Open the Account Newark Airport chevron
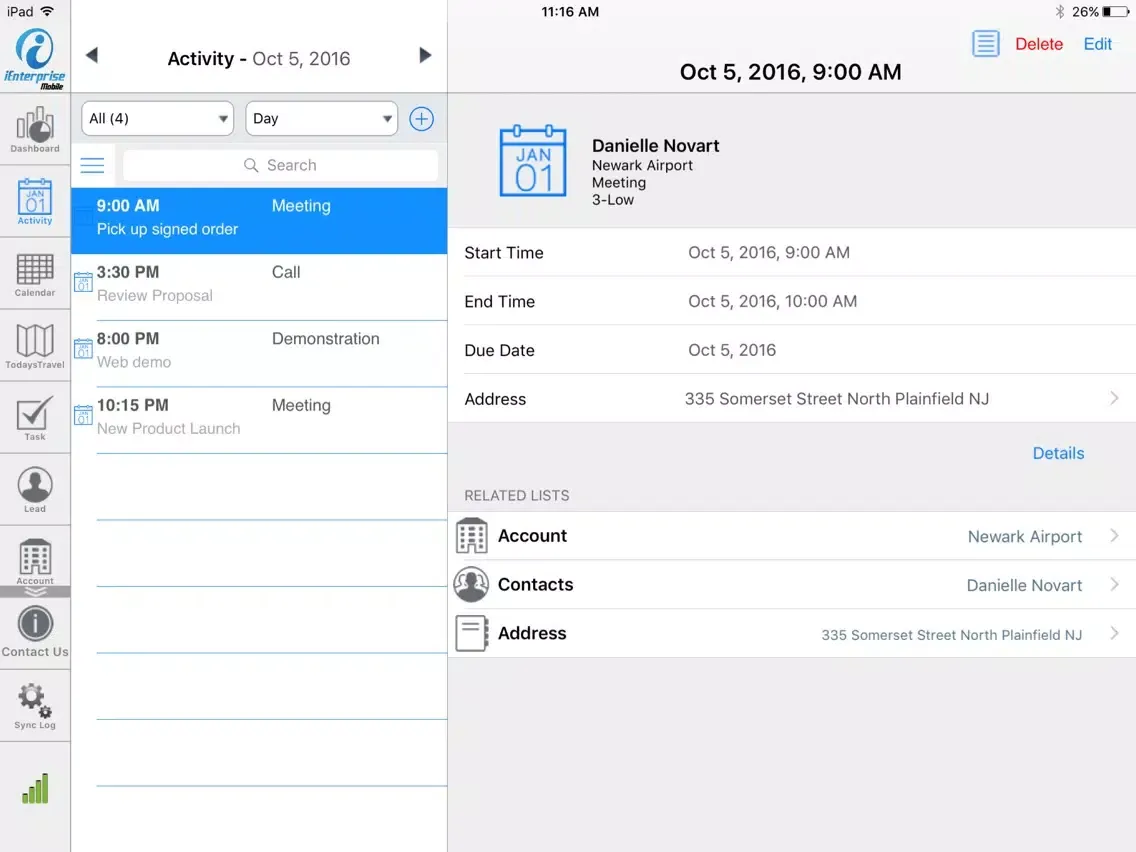This screenshot has width=1136, height=852. (x=1114, y=536)
